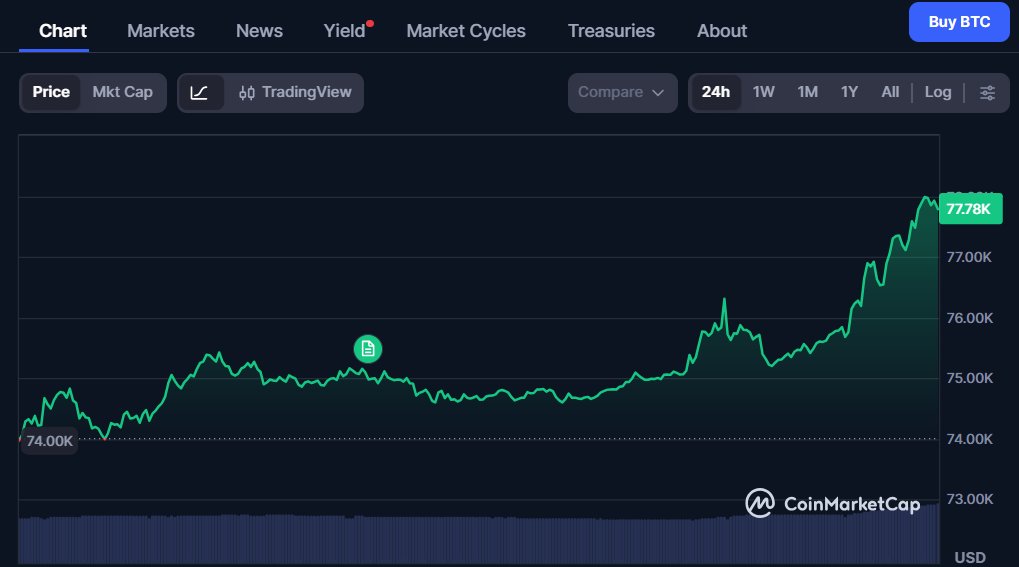This screenshot has height=567, width=1019.
Task: Click the CoinMarketCap logo watermark
Action: (832, 503)
